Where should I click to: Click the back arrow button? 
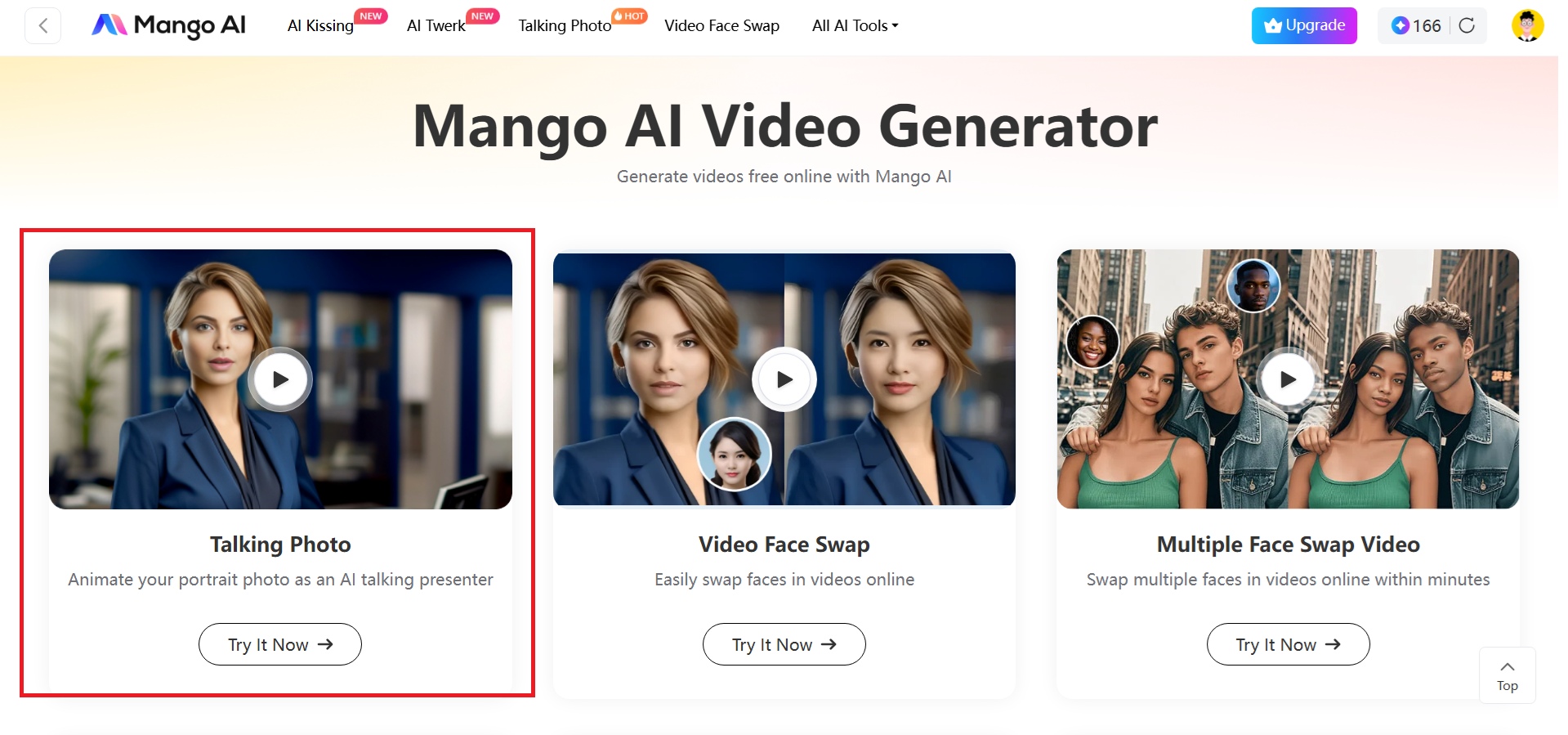pos(43,25)
